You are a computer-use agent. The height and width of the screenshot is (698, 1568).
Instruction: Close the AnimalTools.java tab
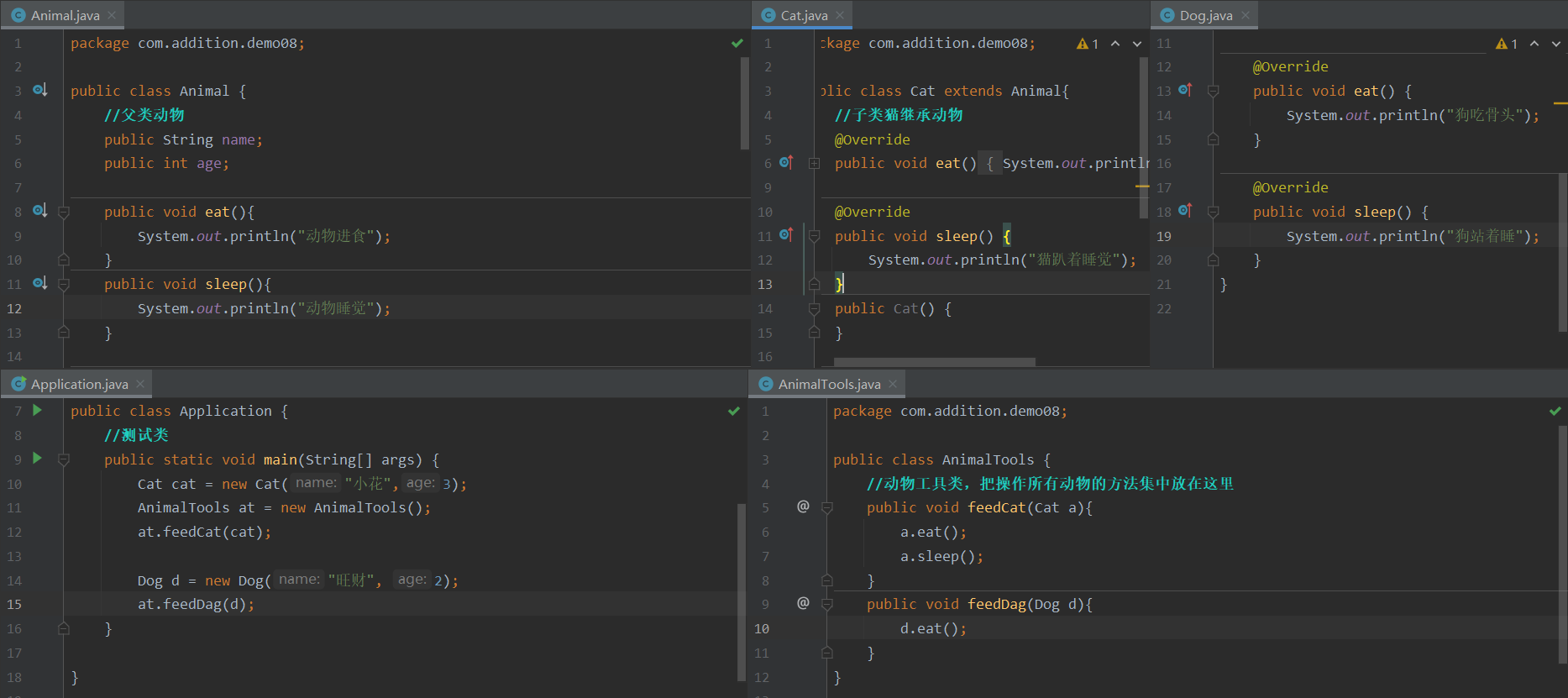click(x=893, y=384)
